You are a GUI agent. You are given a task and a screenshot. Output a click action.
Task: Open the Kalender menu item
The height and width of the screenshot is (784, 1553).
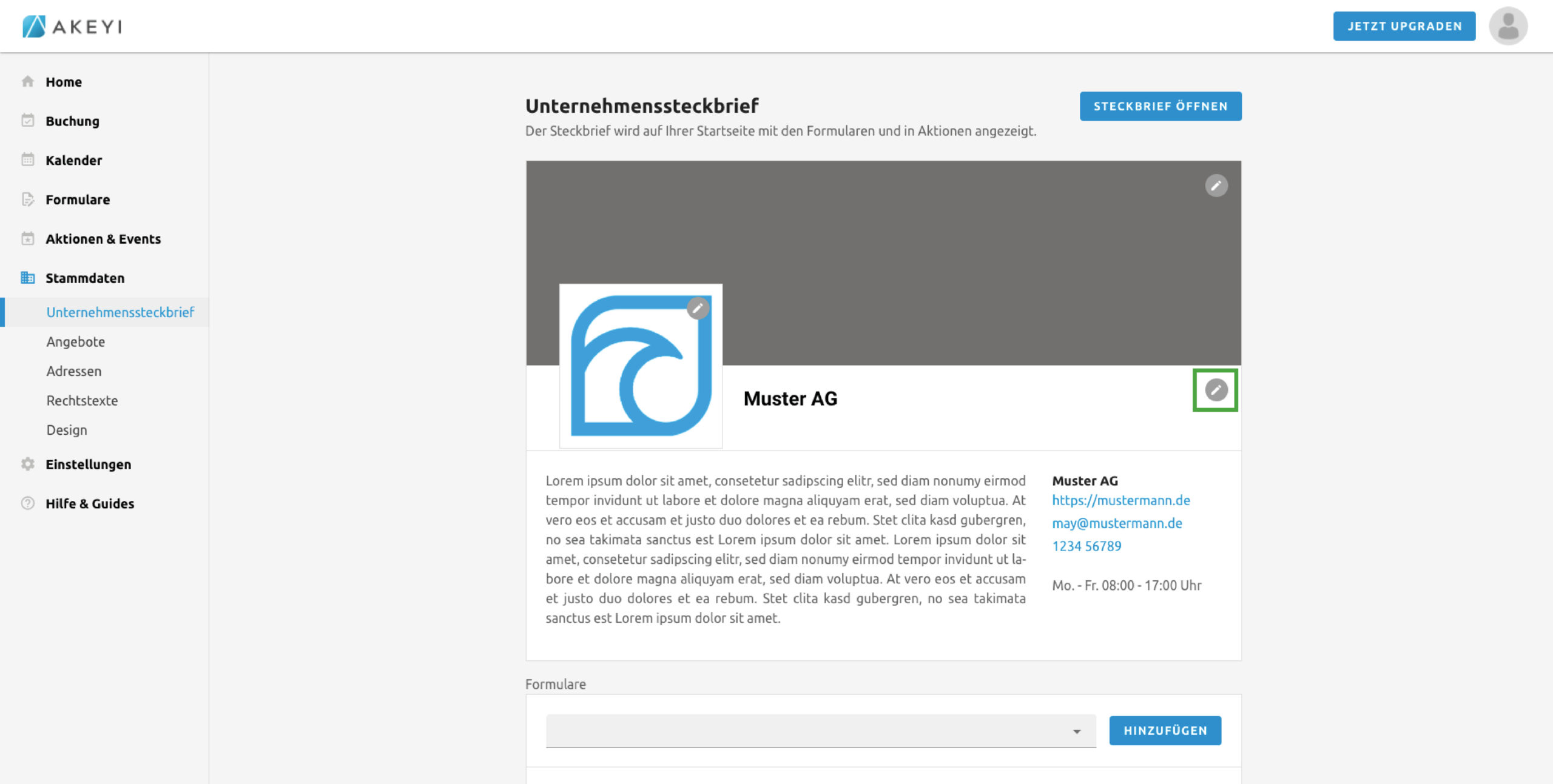click(73, 161)
